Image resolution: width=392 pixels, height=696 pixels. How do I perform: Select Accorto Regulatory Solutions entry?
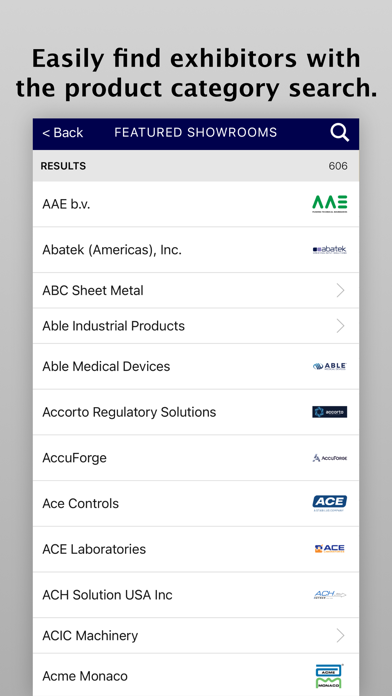[196, 412]
